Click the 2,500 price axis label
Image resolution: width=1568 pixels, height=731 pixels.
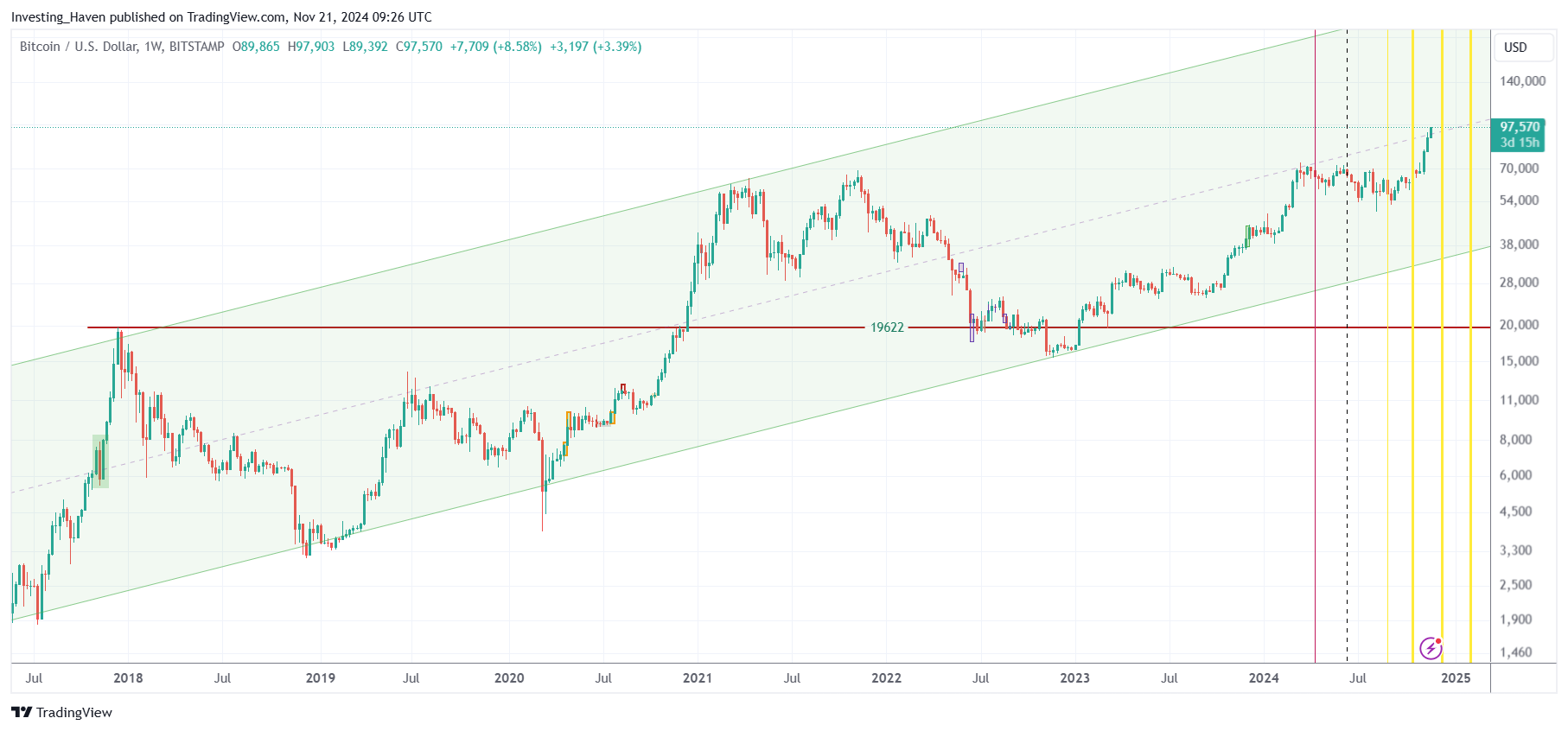1515,585
